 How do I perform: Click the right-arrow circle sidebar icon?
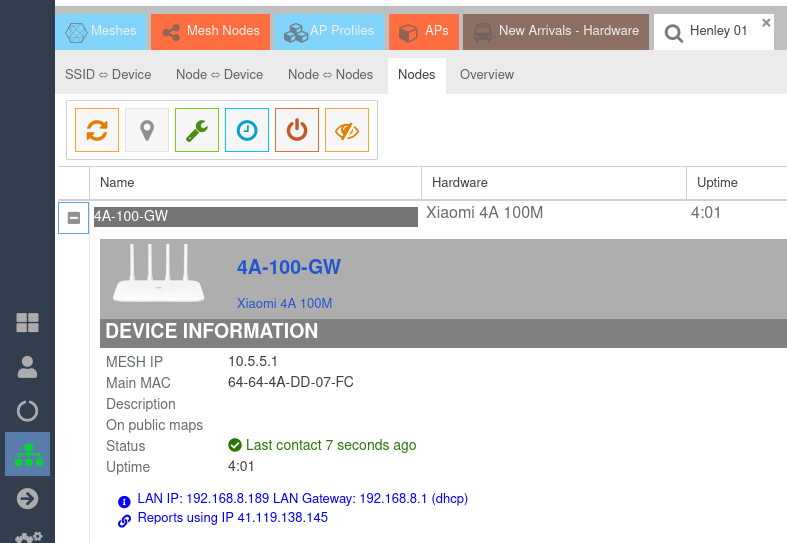coord(27,498)
